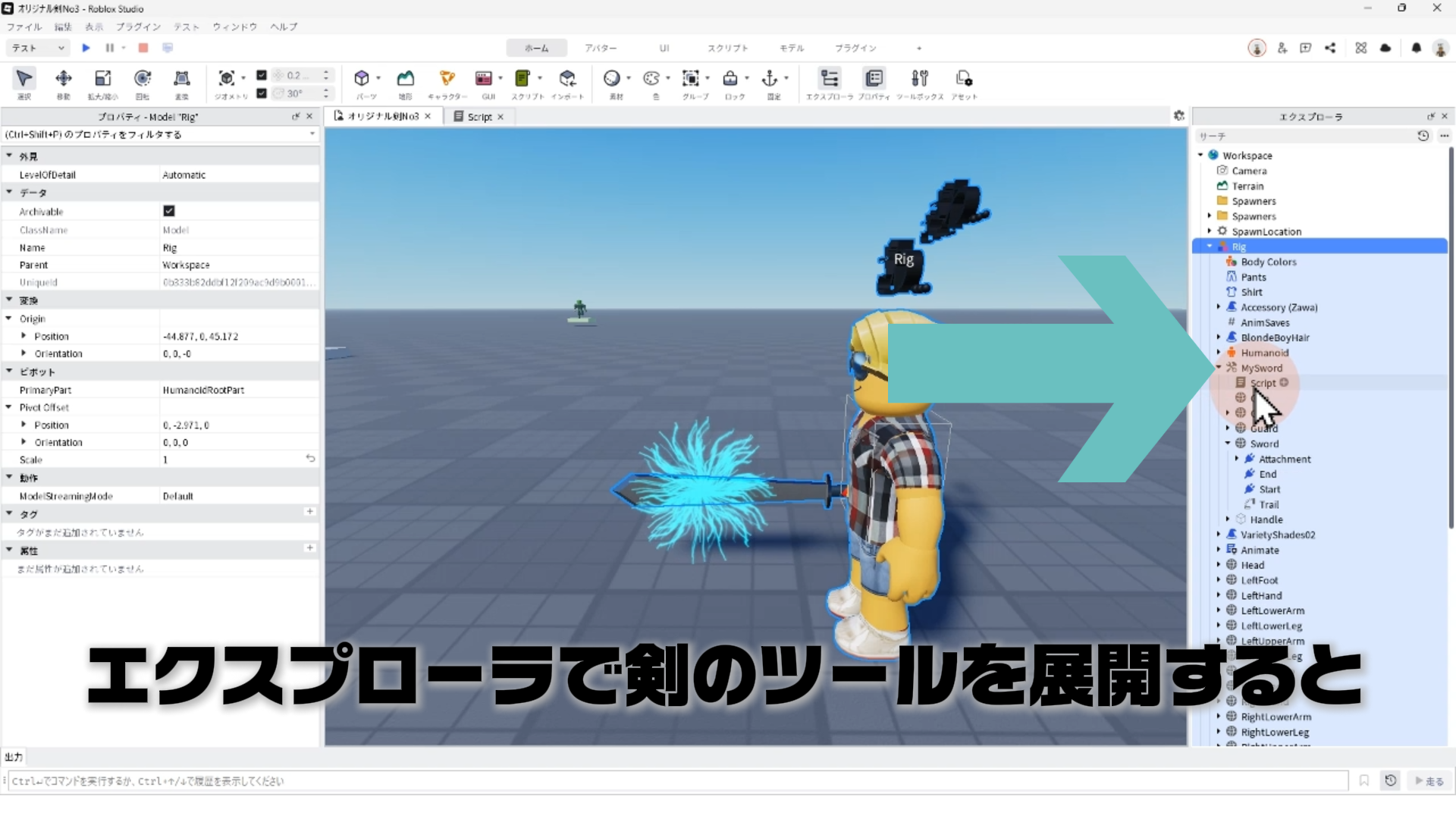1456x819 pixels.
Task: Toggle the move snap 0.2 checkbox
Action: pos(262,75)
